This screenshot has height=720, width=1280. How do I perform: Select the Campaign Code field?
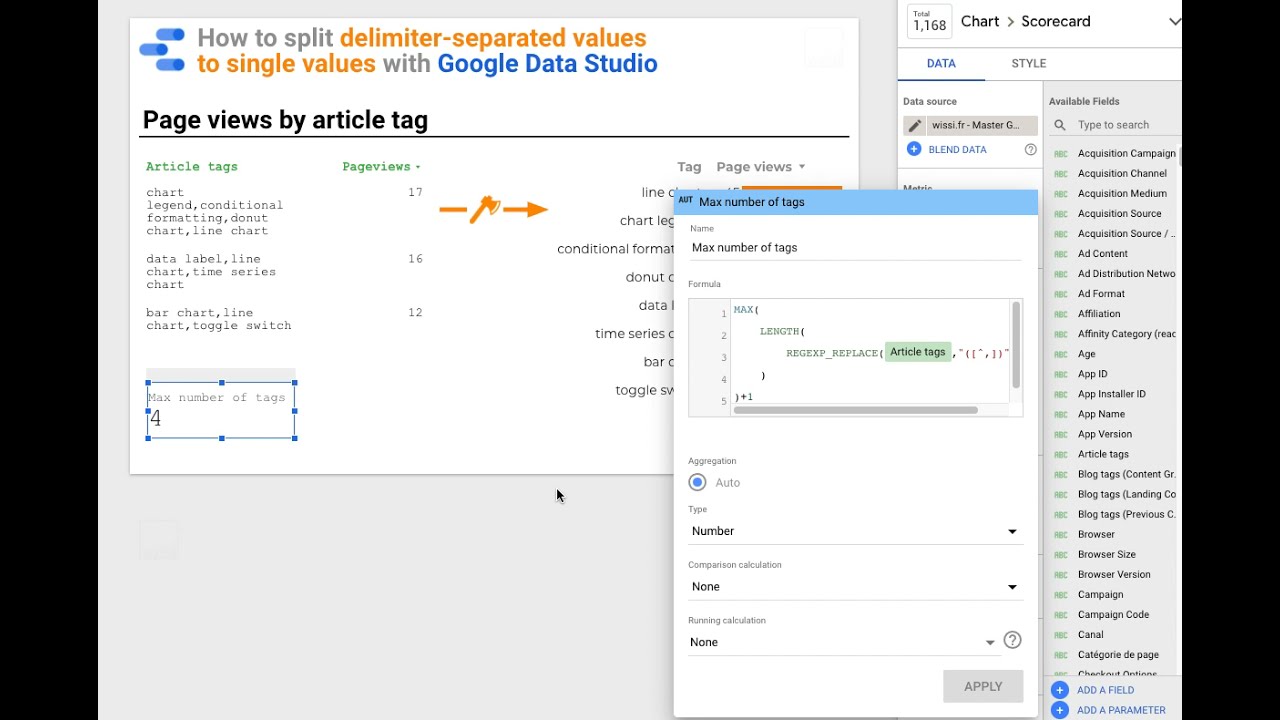(x=1114, y=614)
